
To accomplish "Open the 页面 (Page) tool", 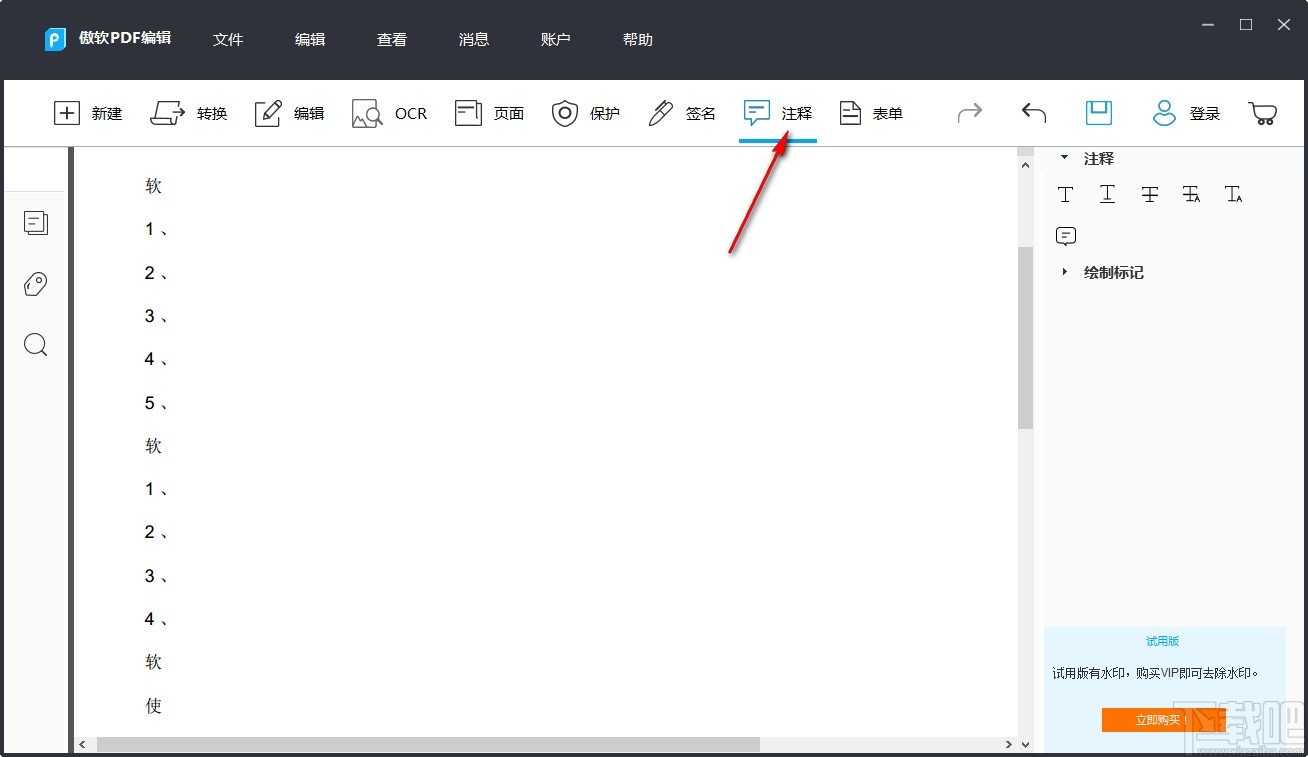I will click(x=489, y=113).
